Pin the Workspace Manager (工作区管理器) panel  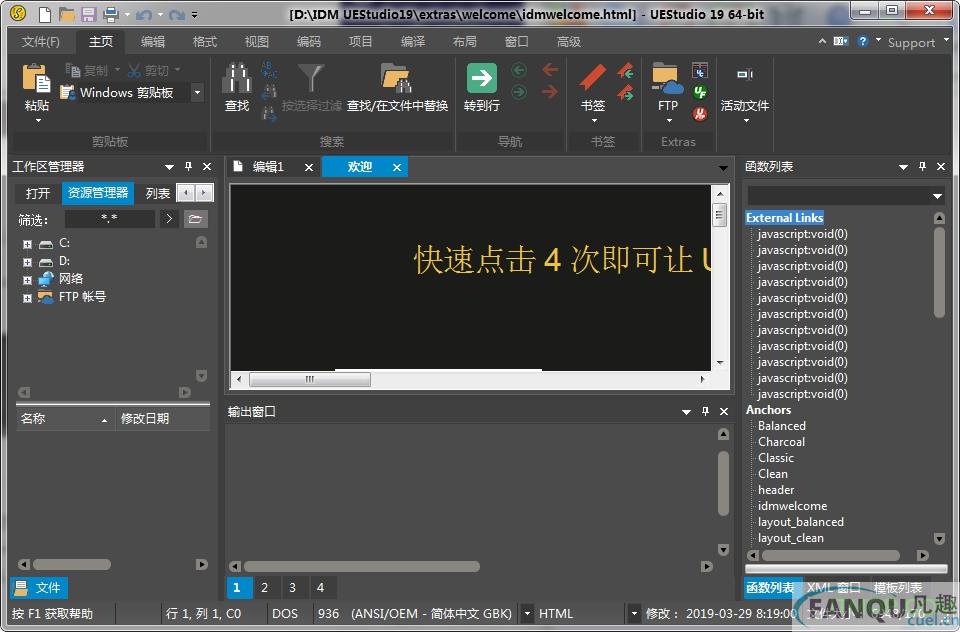(189, 167)
